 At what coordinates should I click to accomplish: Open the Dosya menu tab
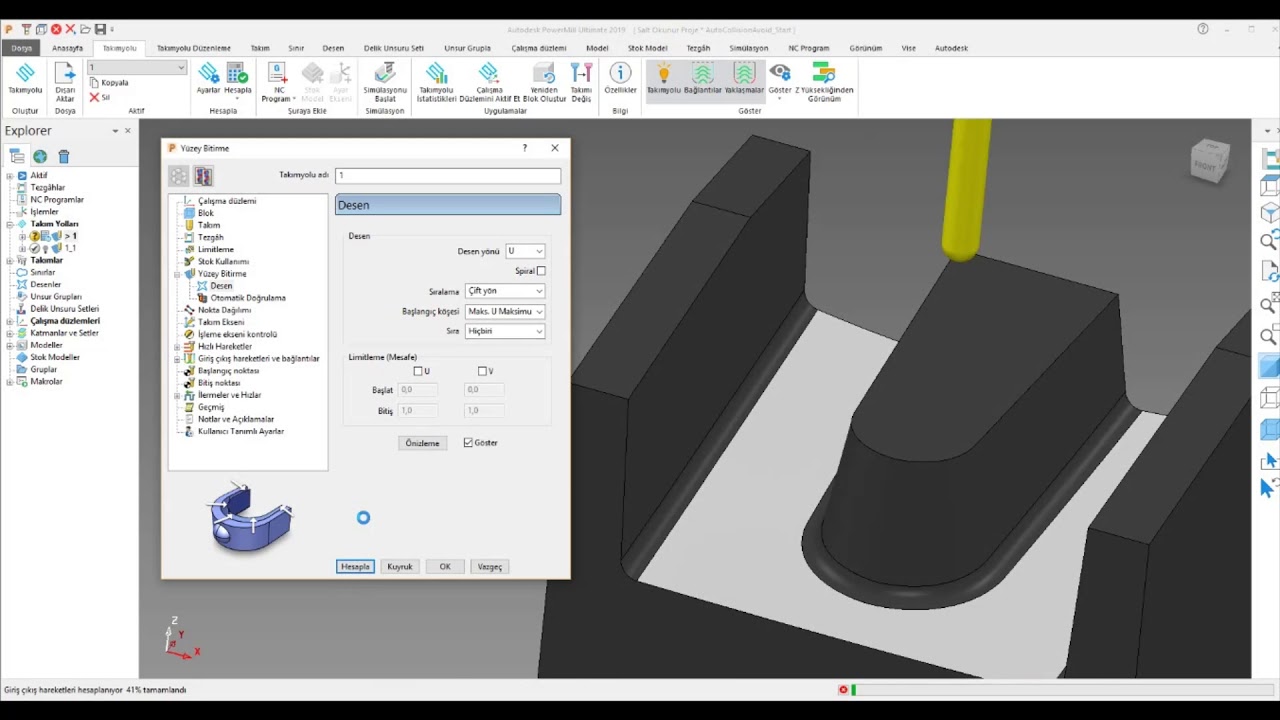pos(21,48)
